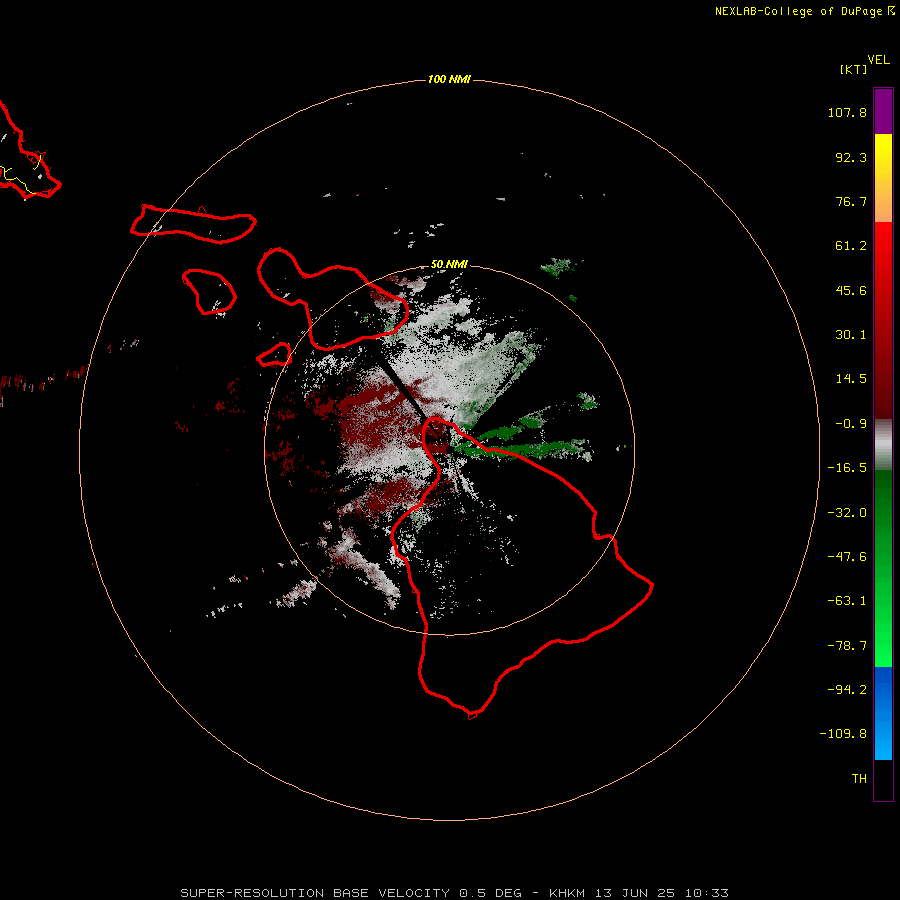Click the -78.7 scale value

(847, 646)
